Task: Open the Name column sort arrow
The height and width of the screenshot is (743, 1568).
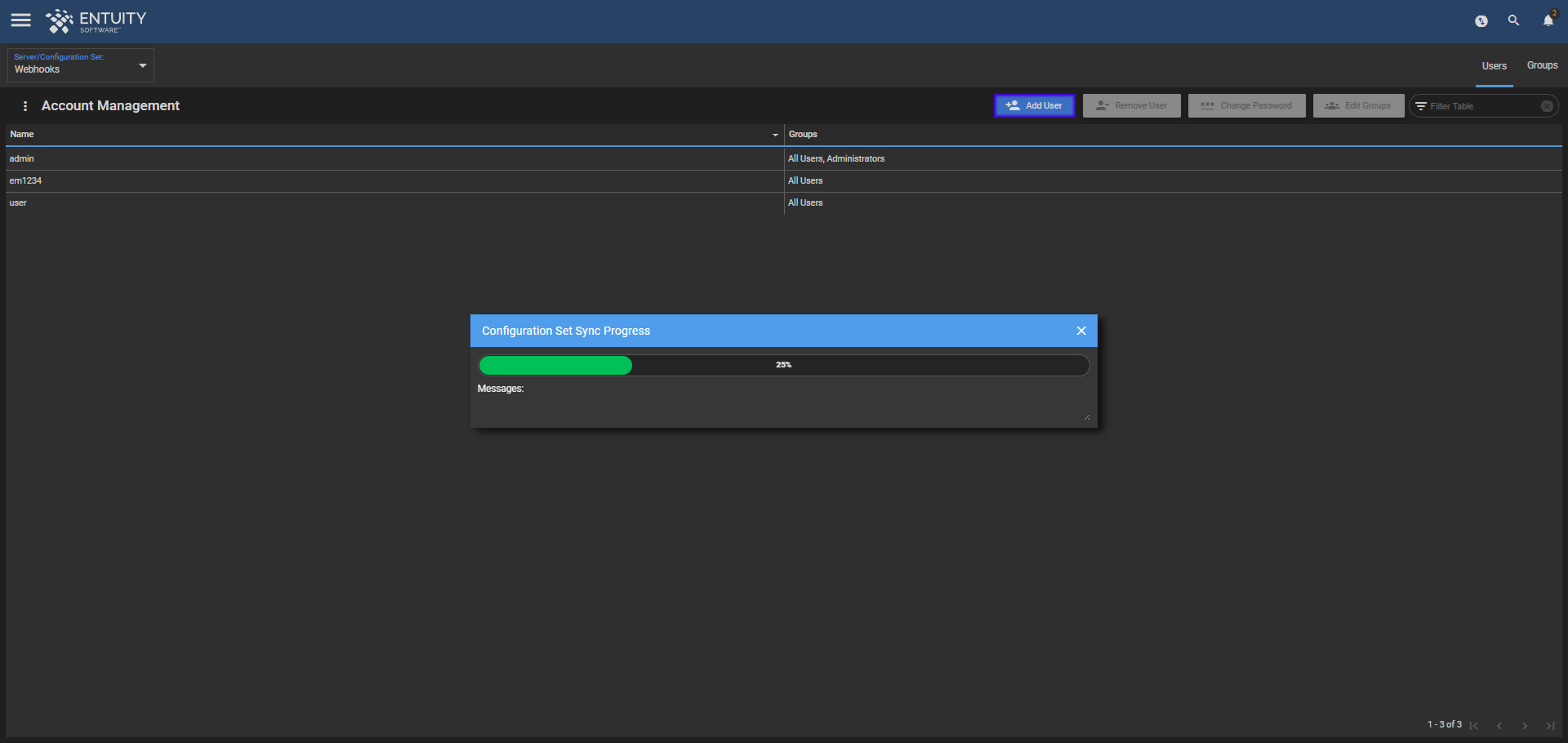Action: 775,135
